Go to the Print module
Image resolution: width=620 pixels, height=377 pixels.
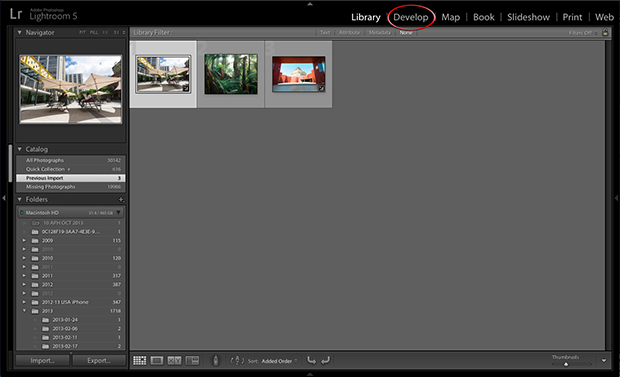(572, 17)
